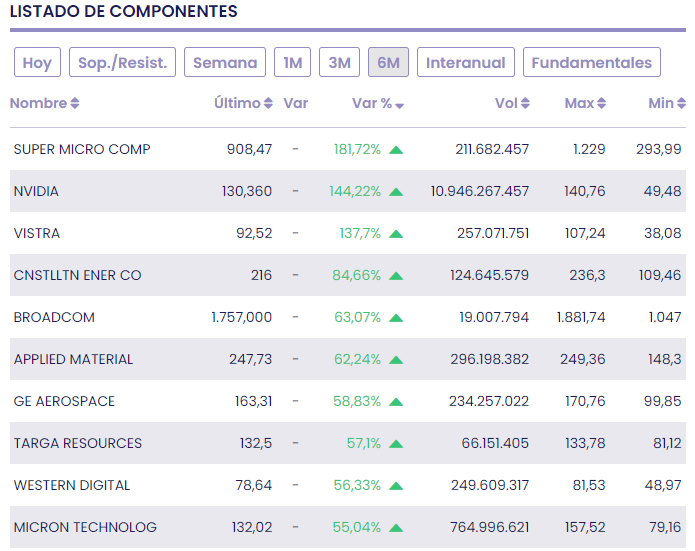This screenshot has height=551, width=695.
Task: Open the Sop./Resist. tab
Action: [123, 63]
